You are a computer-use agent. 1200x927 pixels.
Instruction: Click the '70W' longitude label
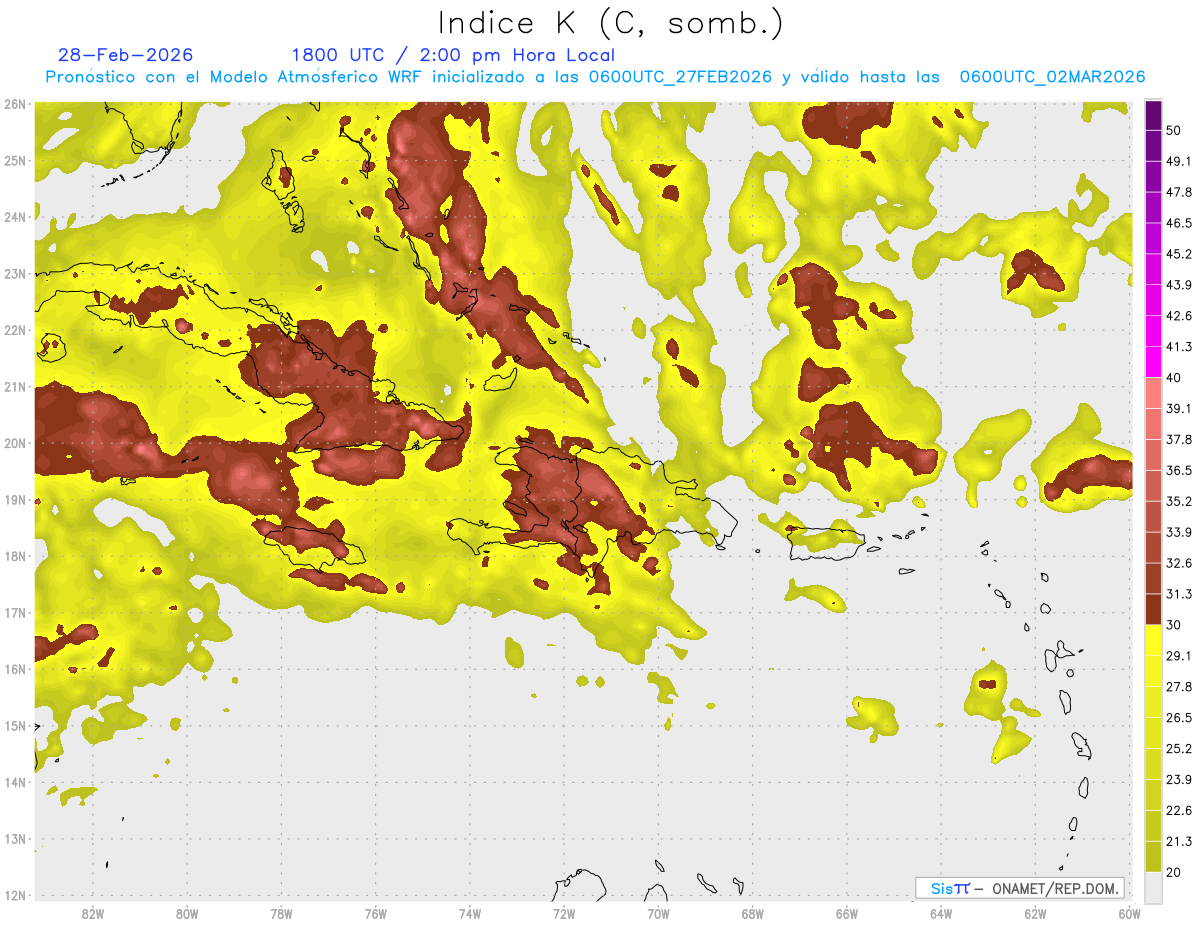coord(658,914)
